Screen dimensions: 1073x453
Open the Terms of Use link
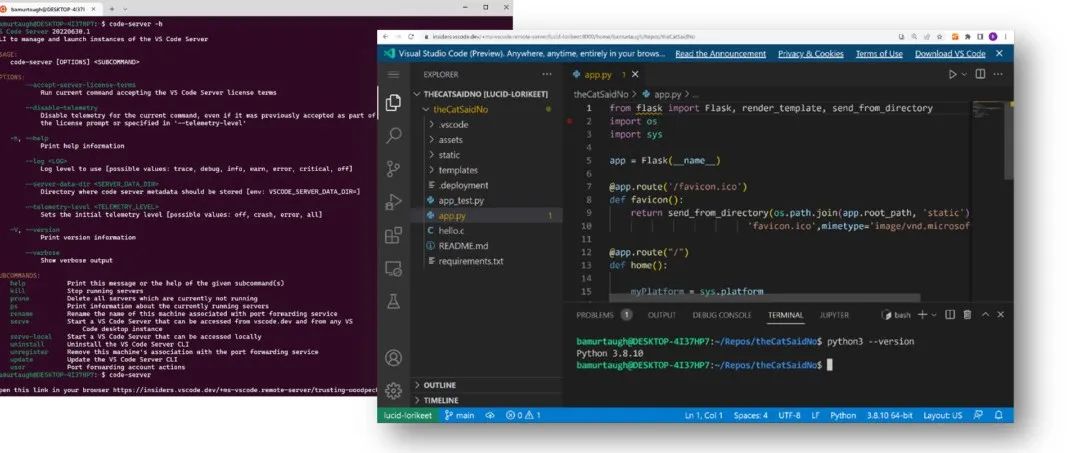(x=879, y=53)
